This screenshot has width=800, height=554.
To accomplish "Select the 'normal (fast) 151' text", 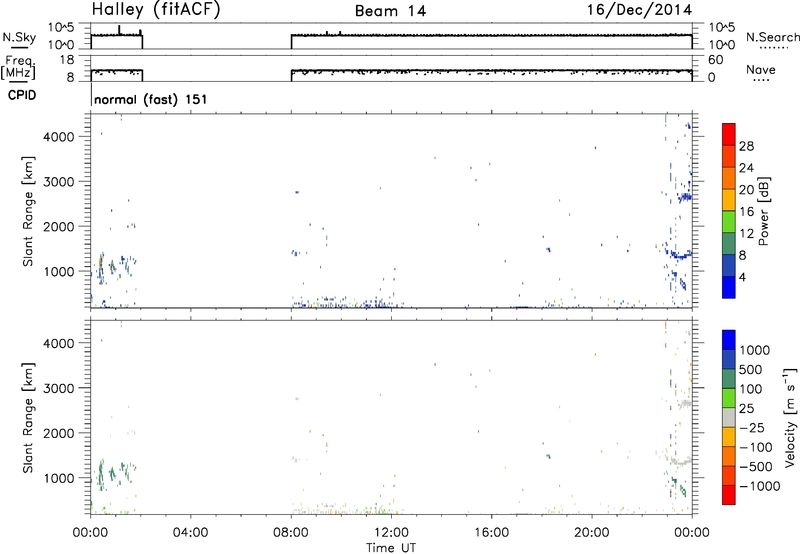I will [151, 99].
